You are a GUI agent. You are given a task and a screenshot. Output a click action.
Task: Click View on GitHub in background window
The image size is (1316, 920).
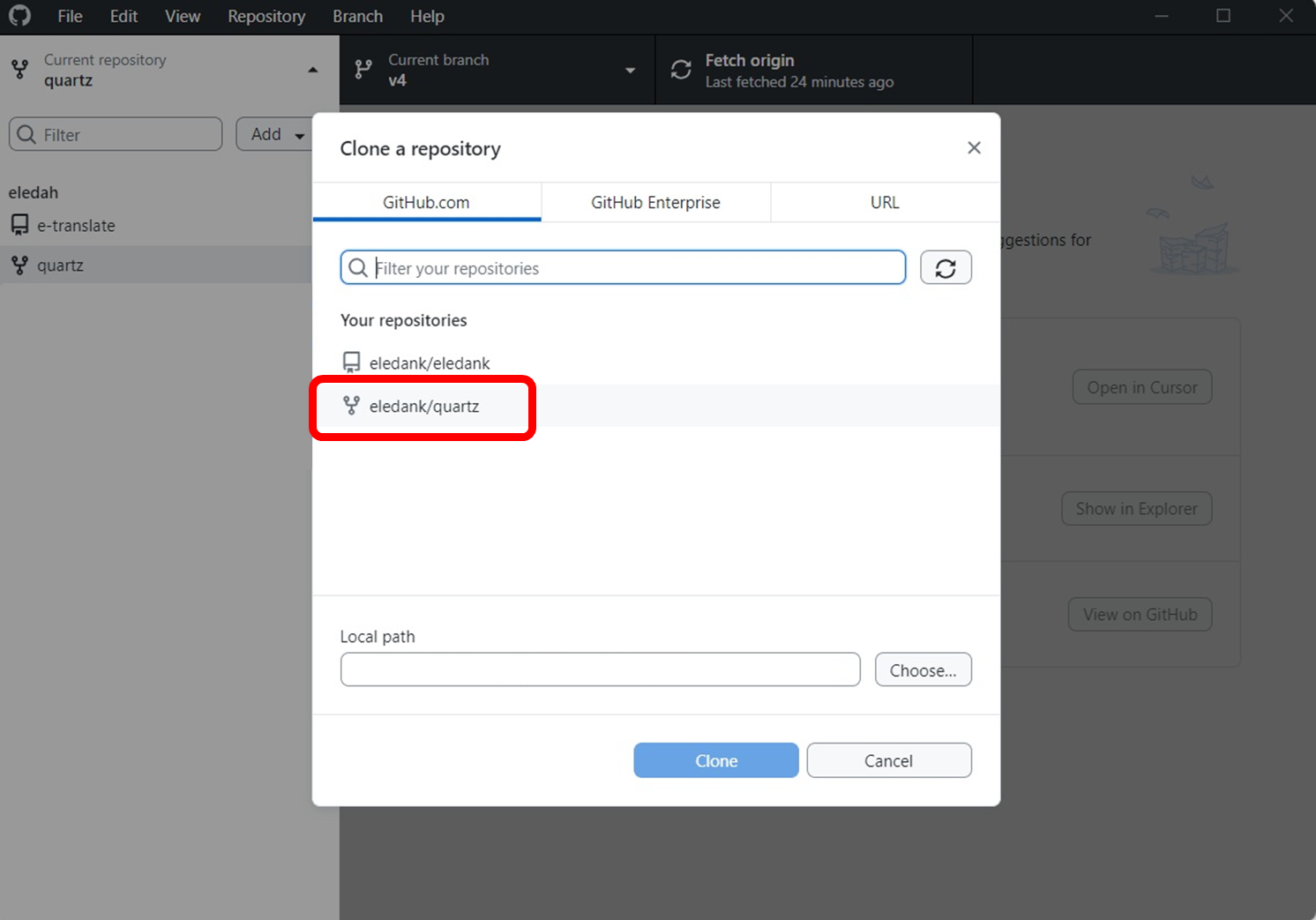click(x=1140, y=615)
